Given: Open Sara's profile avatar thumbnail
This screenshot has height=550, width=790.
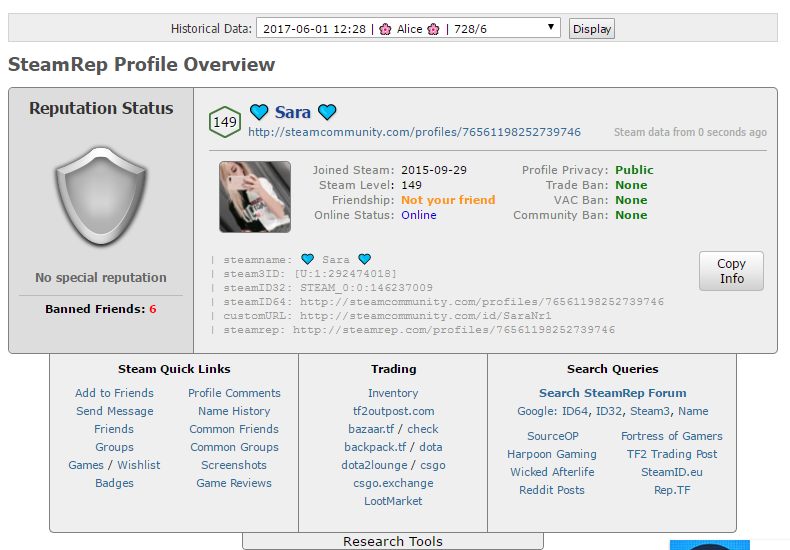Looking at the screenshot, I should point(255,197).
